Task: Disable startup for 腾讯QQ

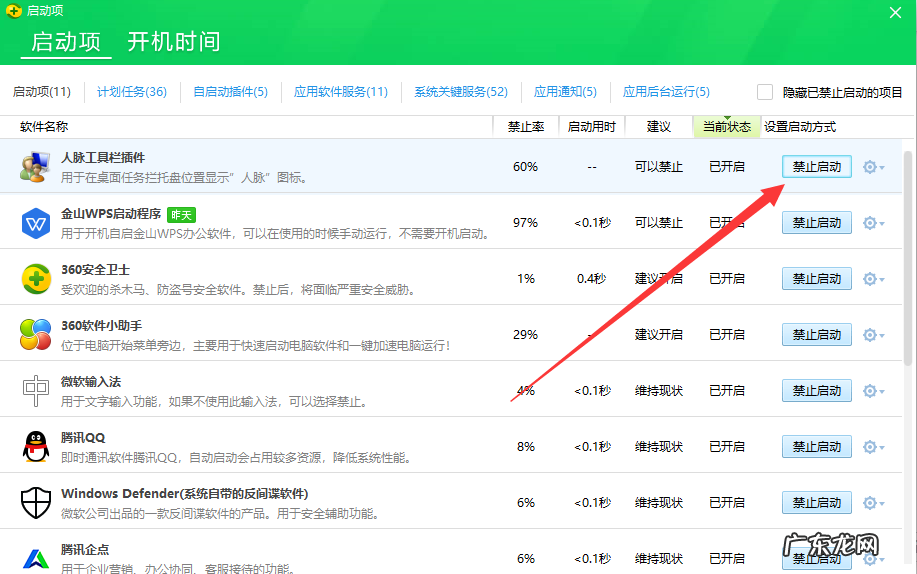Action: coord(816,447)
